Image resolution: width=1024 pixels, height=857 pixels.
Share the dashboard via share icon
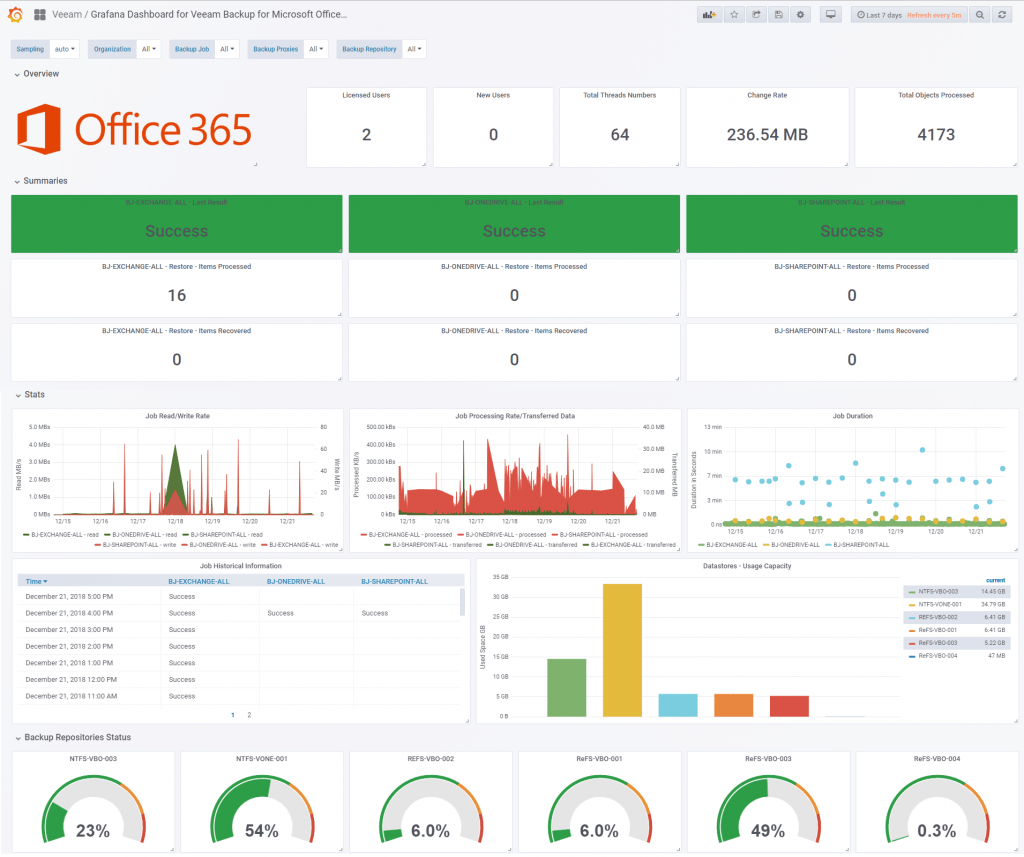(x=756, y=15)
